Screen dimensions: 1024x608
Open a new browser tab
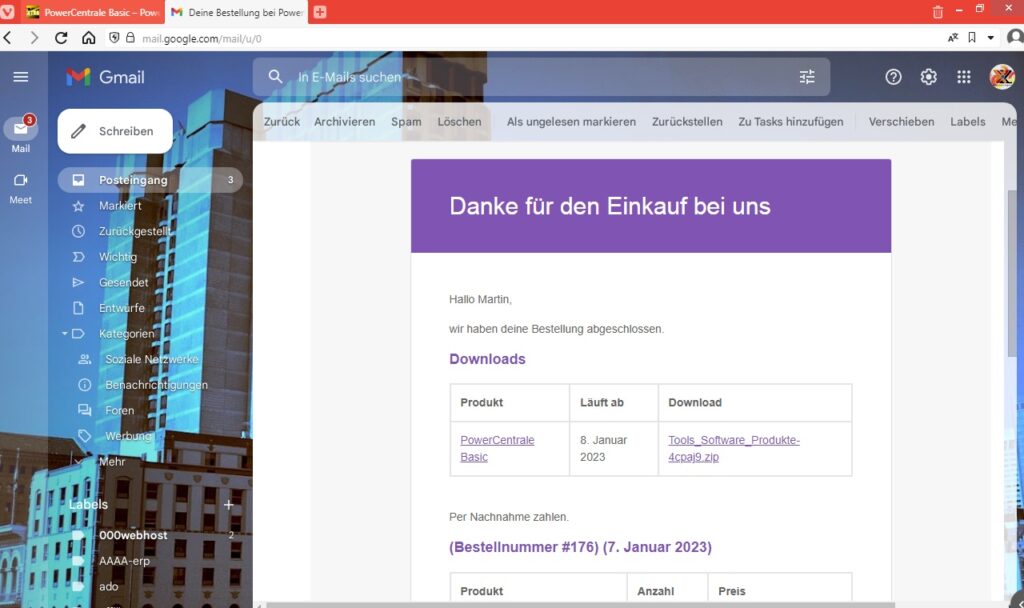320,12
